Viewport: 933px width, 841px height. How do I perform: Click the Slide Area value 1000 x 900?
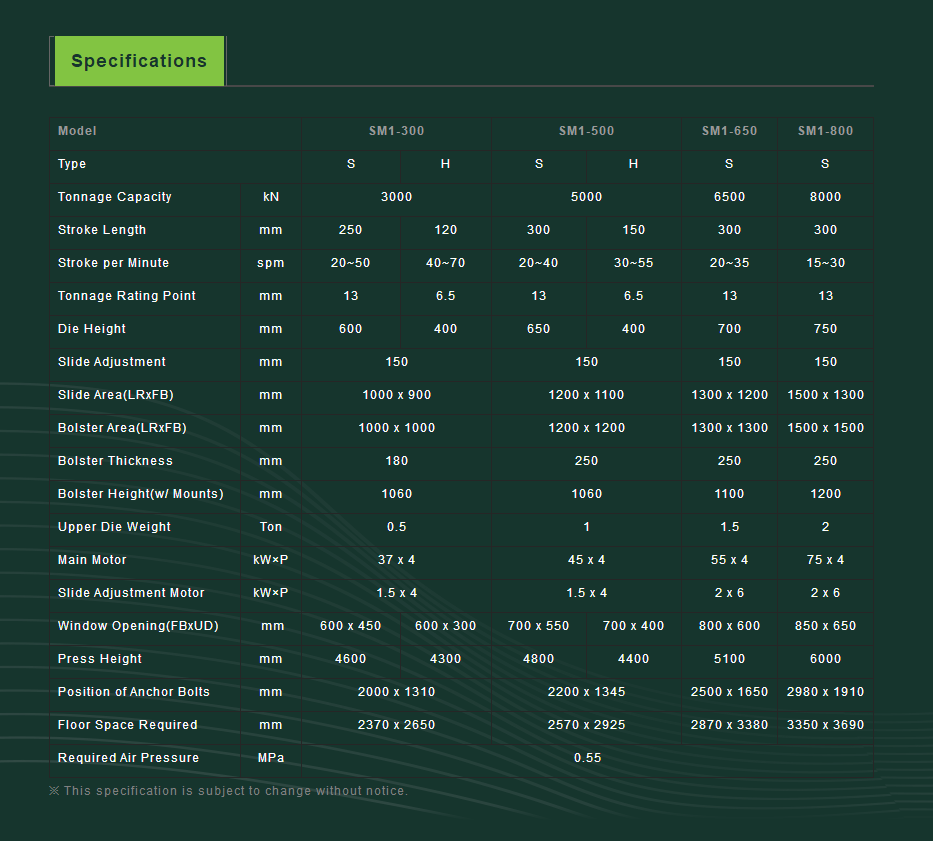coord(397,395)
